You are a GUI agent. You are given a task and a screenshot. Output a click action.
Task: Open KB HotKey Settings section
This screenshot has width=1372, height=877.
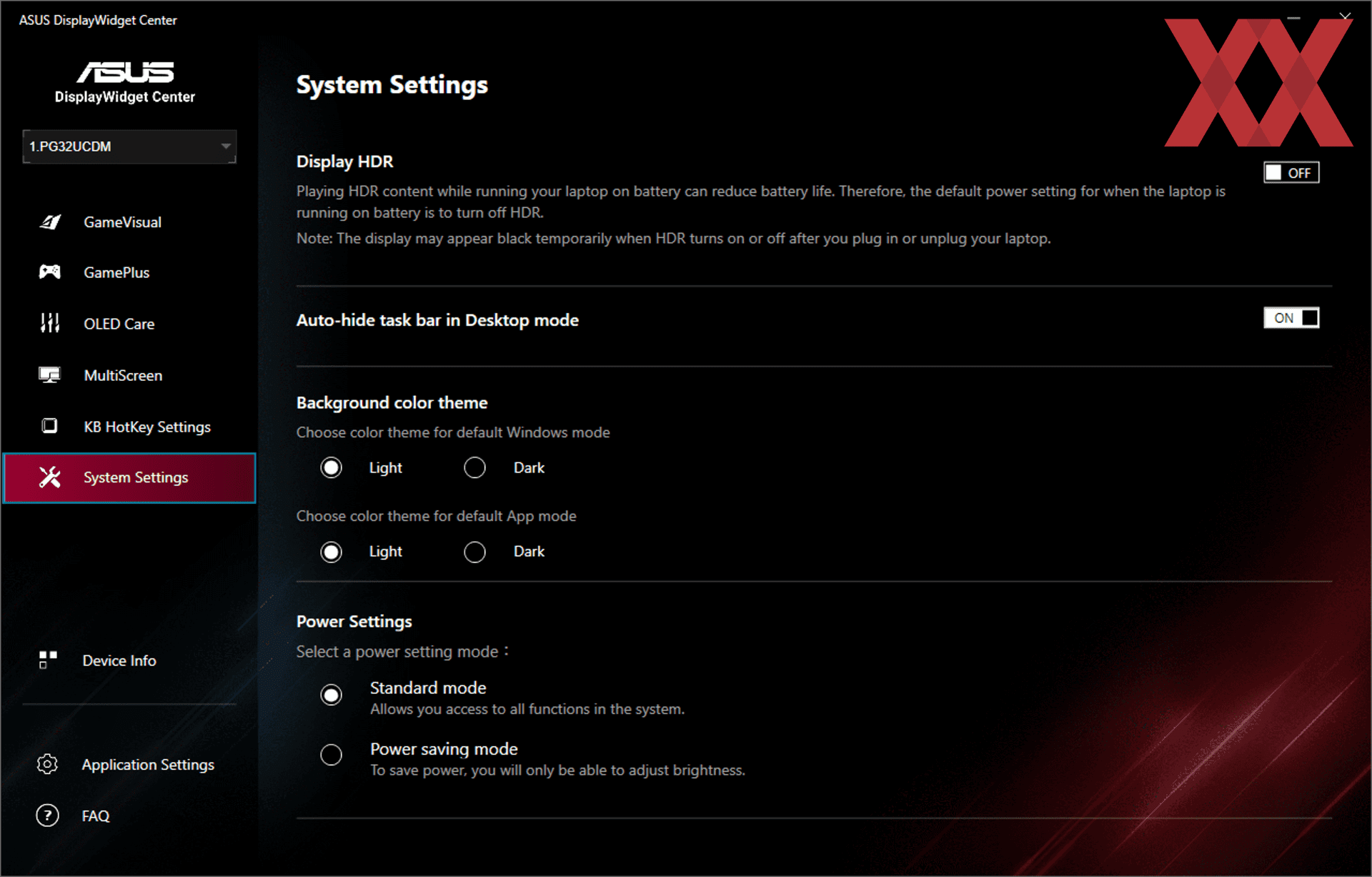pos(129,427)
